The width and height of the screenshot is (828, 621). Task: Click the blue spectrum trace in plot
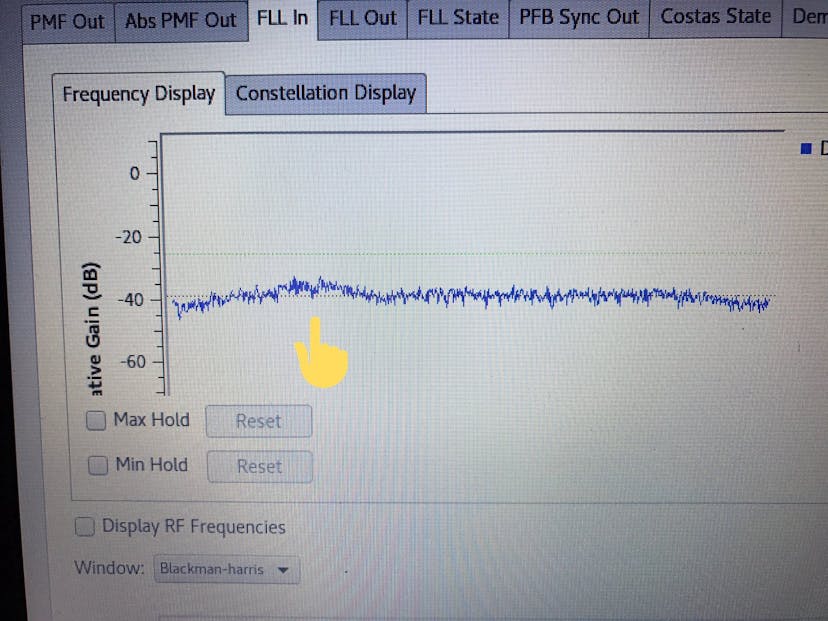(471, 296)
